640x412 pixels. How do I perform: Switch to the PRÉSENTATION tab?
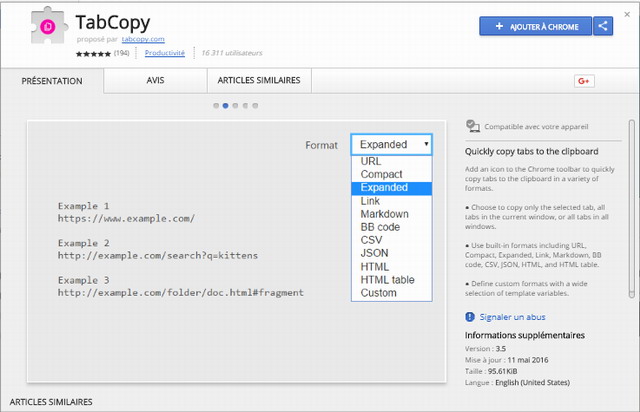pos(52,81)
